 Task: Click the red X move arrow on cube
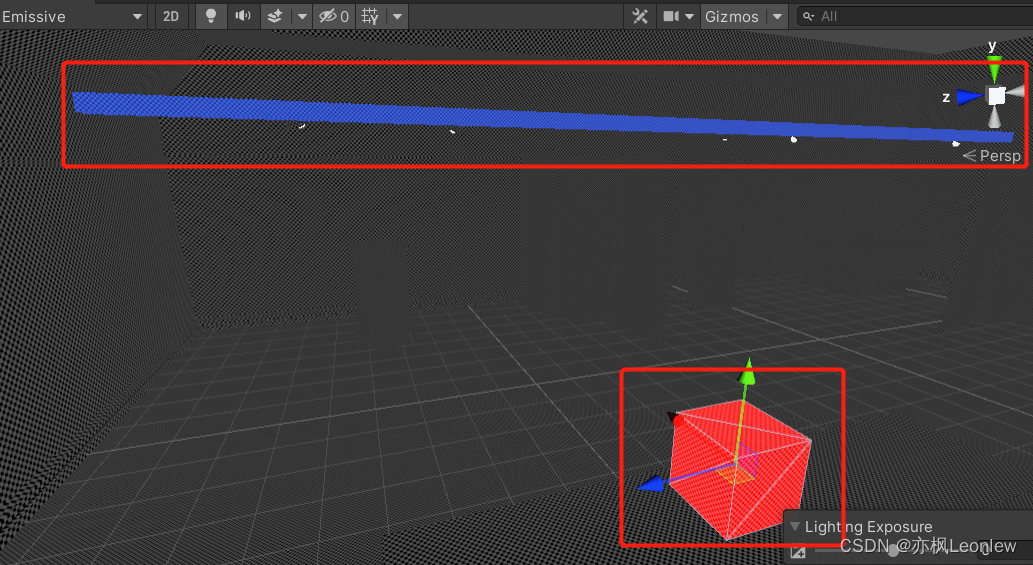[675, 418]
